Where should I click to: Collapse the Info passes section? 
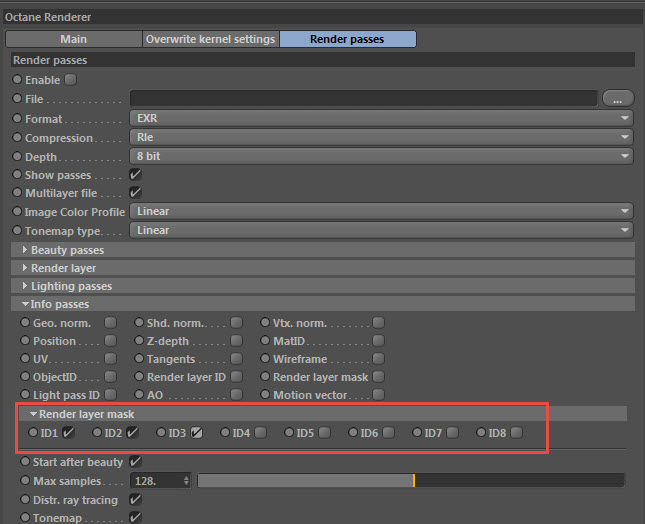coord(323,304)
